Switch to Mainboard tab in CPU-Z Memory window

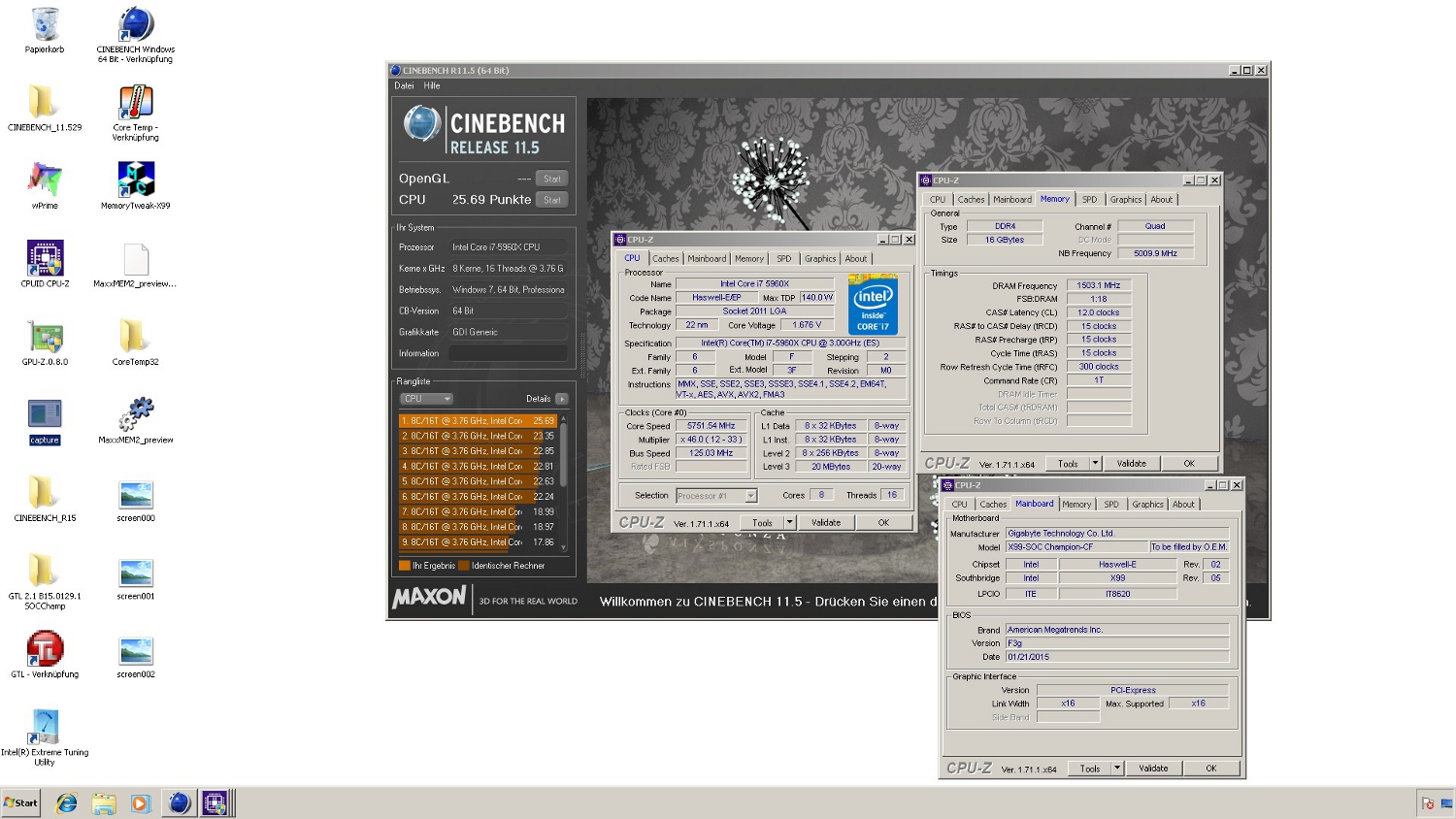point(1012,200)
